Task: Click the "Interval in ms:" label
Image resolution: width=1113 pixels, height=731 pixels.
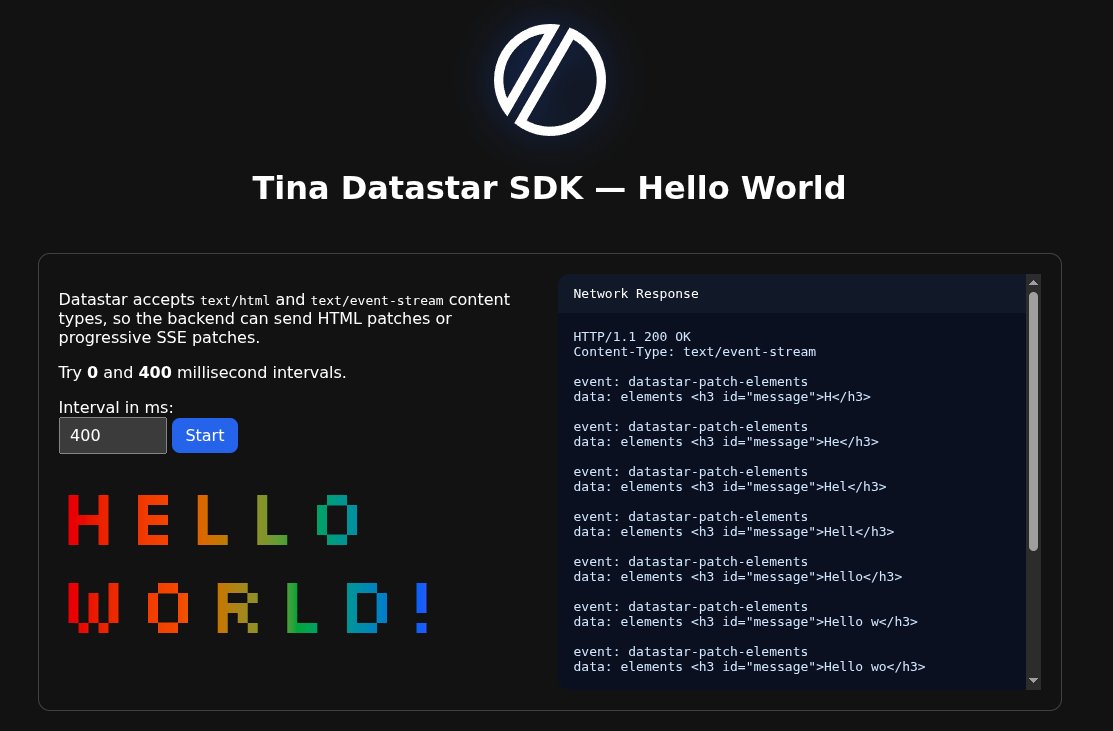Action: tap(116, 407)
